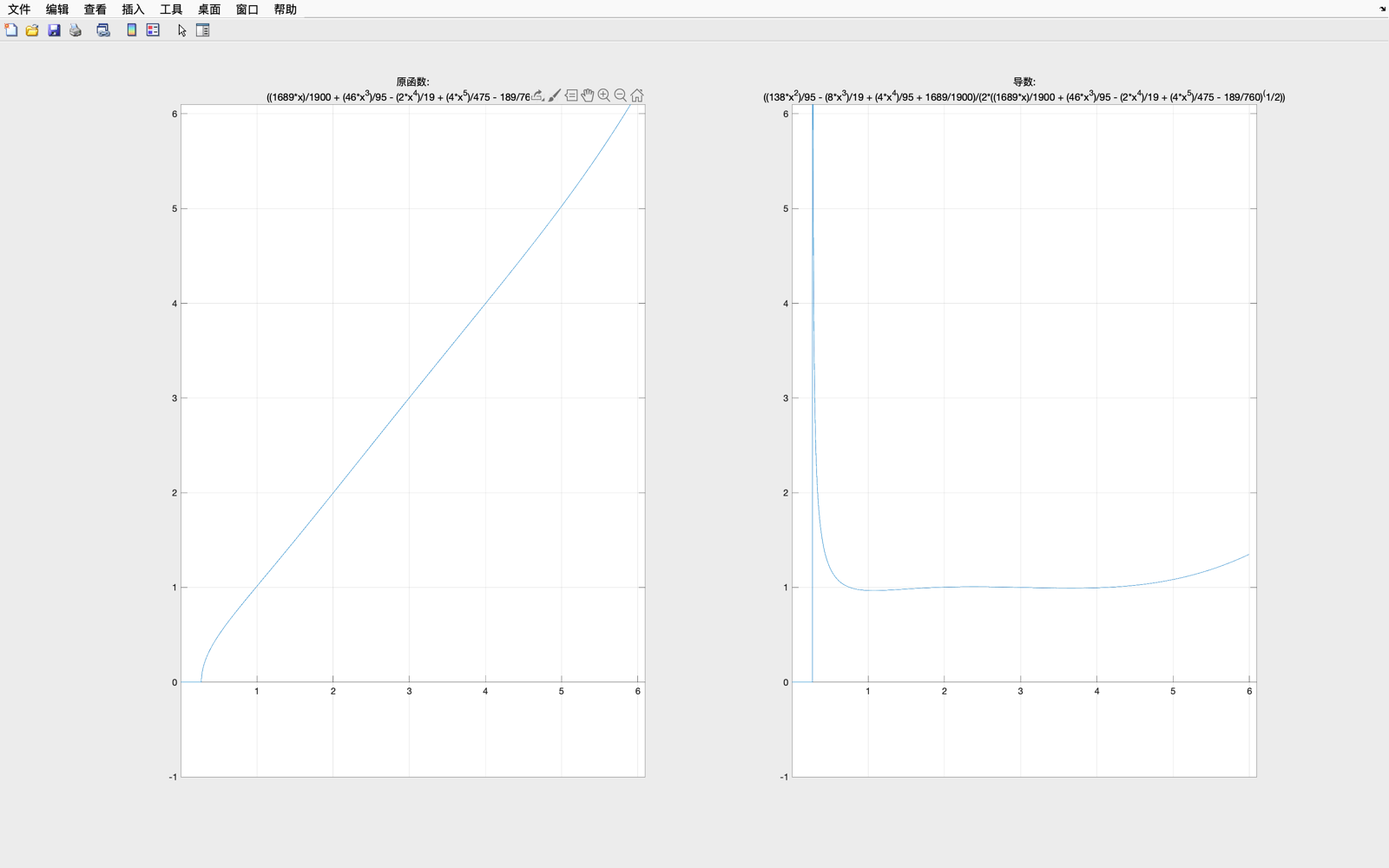
Task: Print the figure with the printer icon
Action: tap(76, 30)
